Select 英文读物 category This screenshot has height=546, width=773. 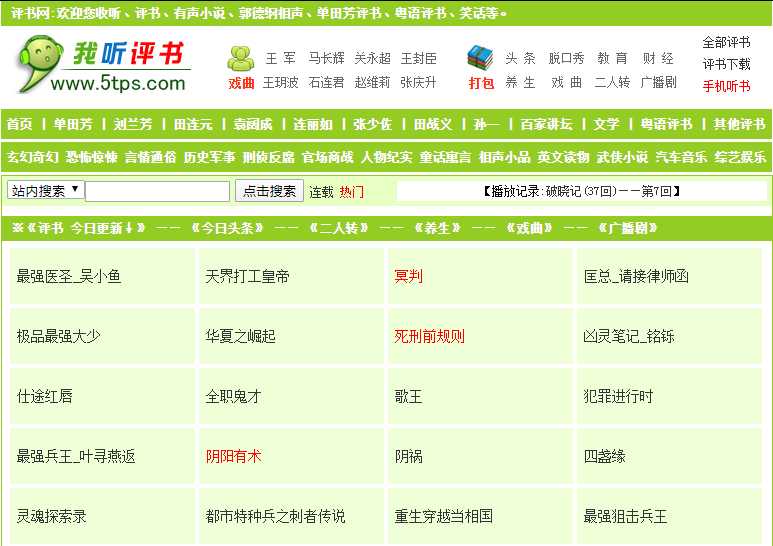click(563, 157)
